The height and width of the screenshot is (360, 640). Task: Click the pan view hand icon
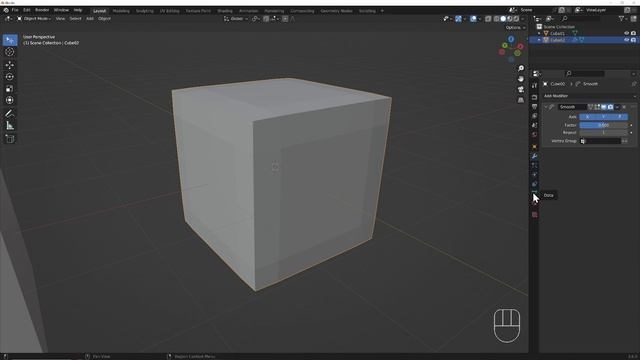521,79
